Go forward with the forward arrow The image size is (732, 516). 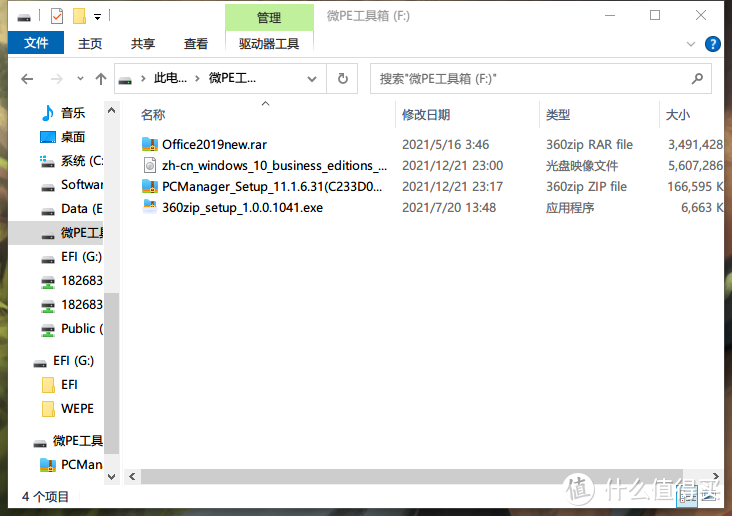point(56,79)
